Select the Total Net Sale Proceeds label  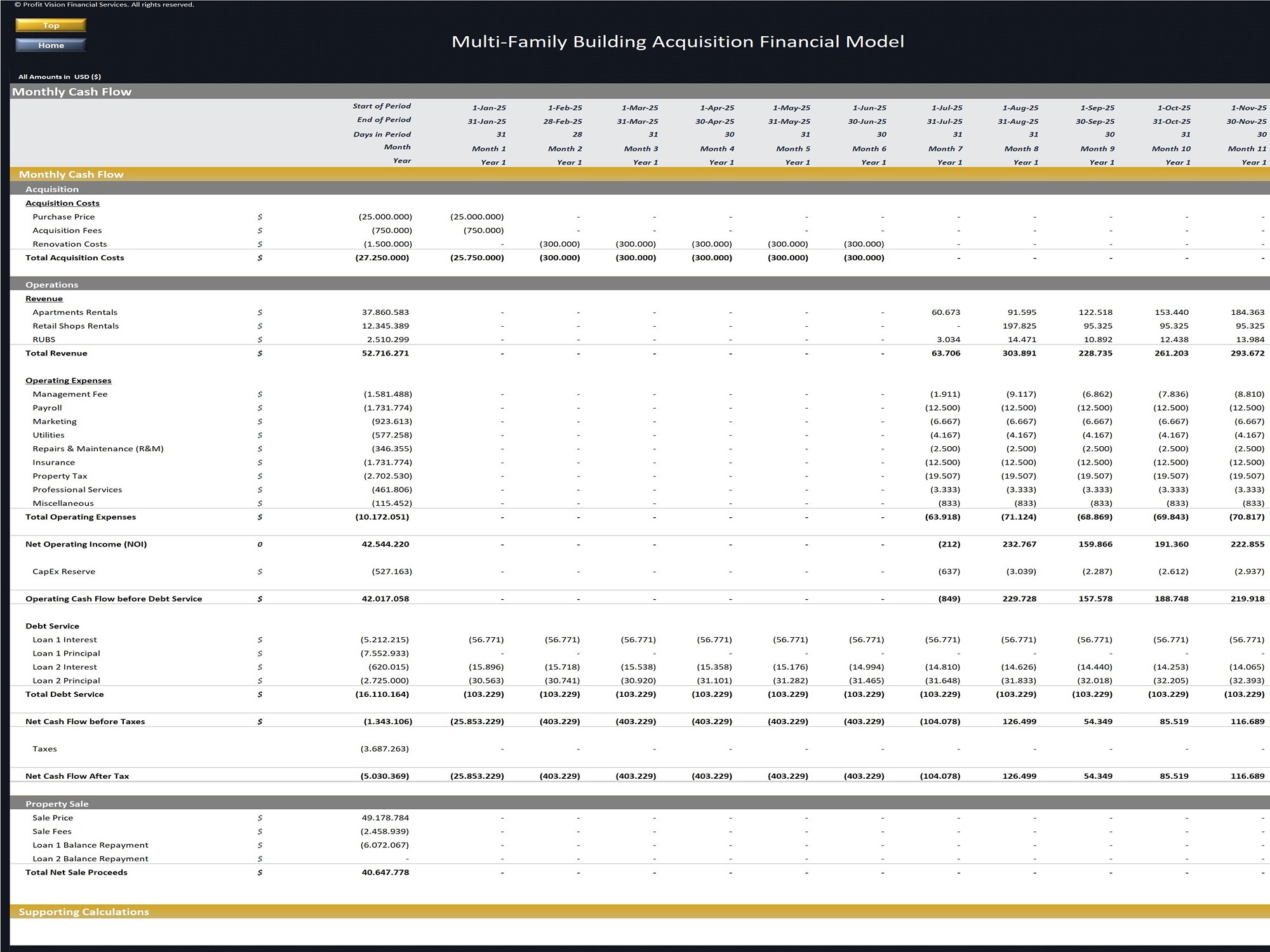coord(76,873)
